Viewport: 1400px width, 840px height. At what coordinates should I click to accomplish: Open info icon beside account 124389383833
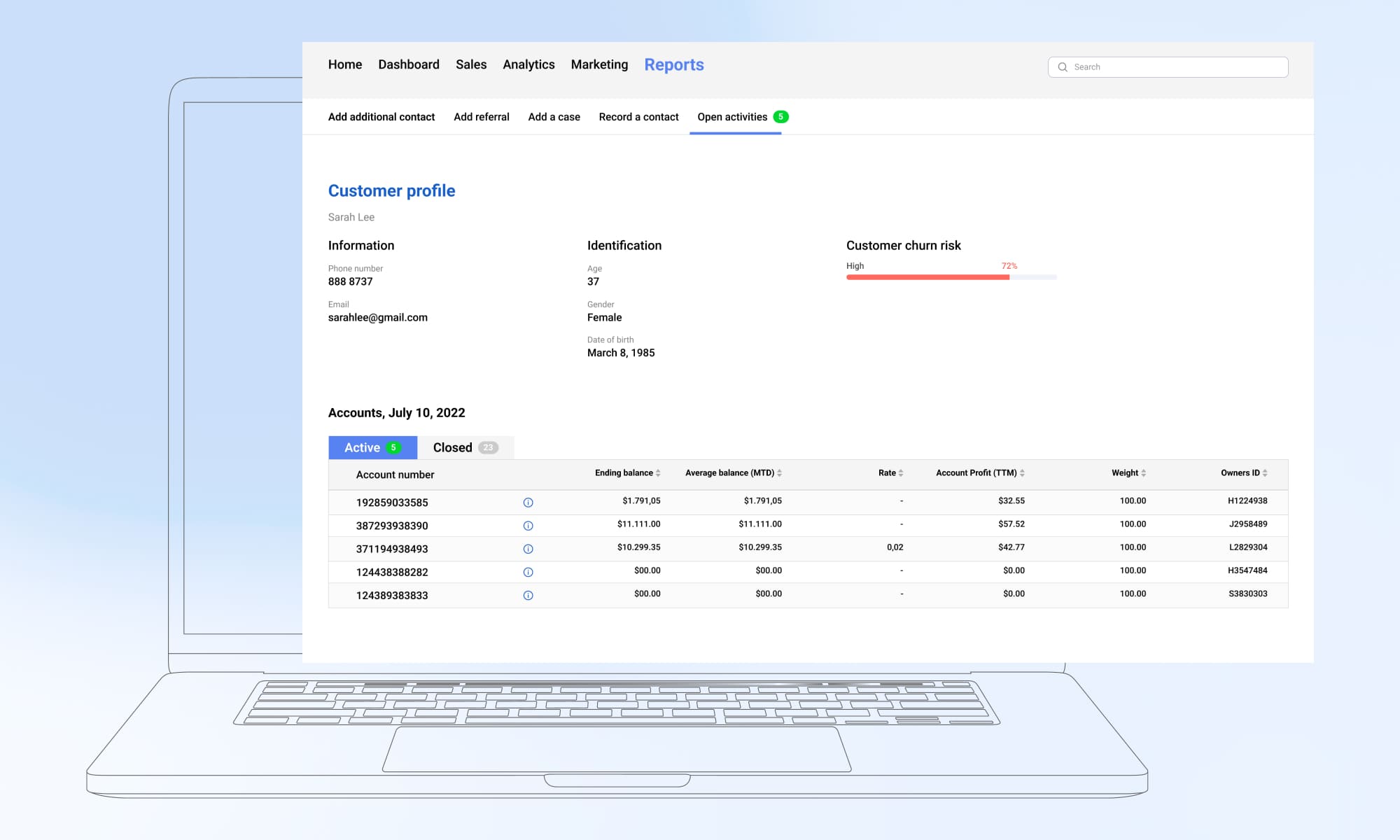pos(528,595)
